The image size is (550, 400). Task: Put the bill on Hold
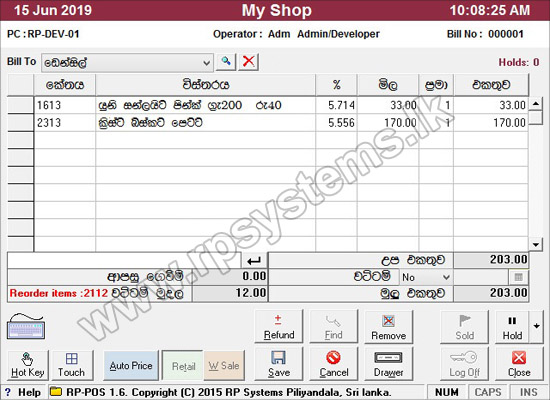coord(512,326)
